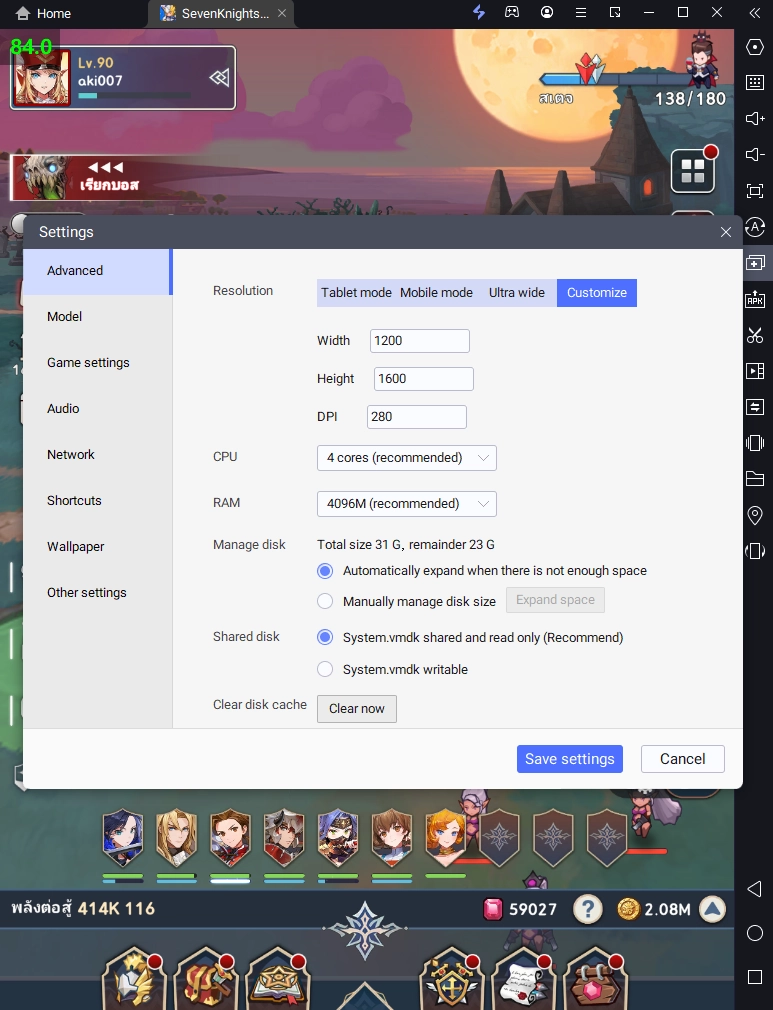Open the Game settings section

(97, 363)
